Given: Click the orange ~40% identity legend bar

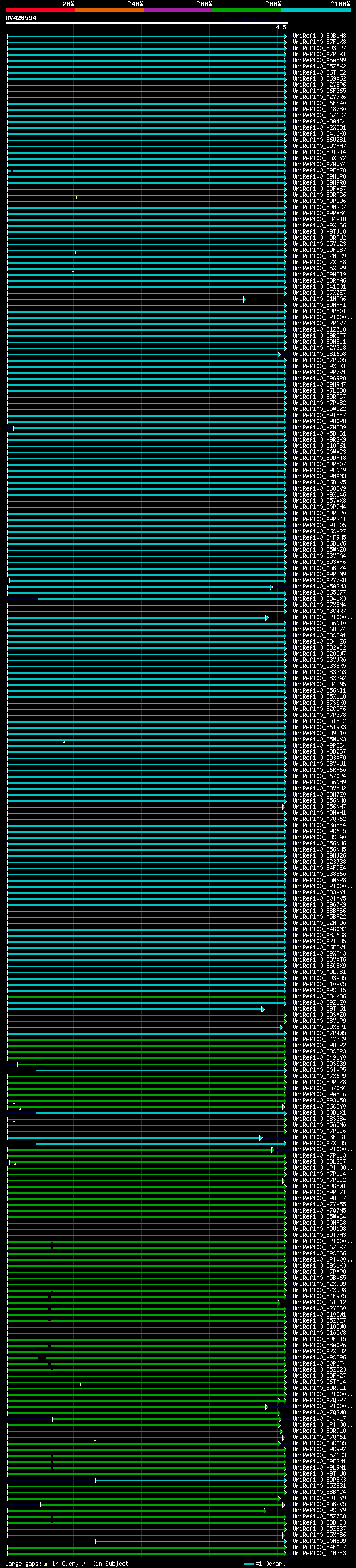Looking at the screenshot, I should click(109, 10).
